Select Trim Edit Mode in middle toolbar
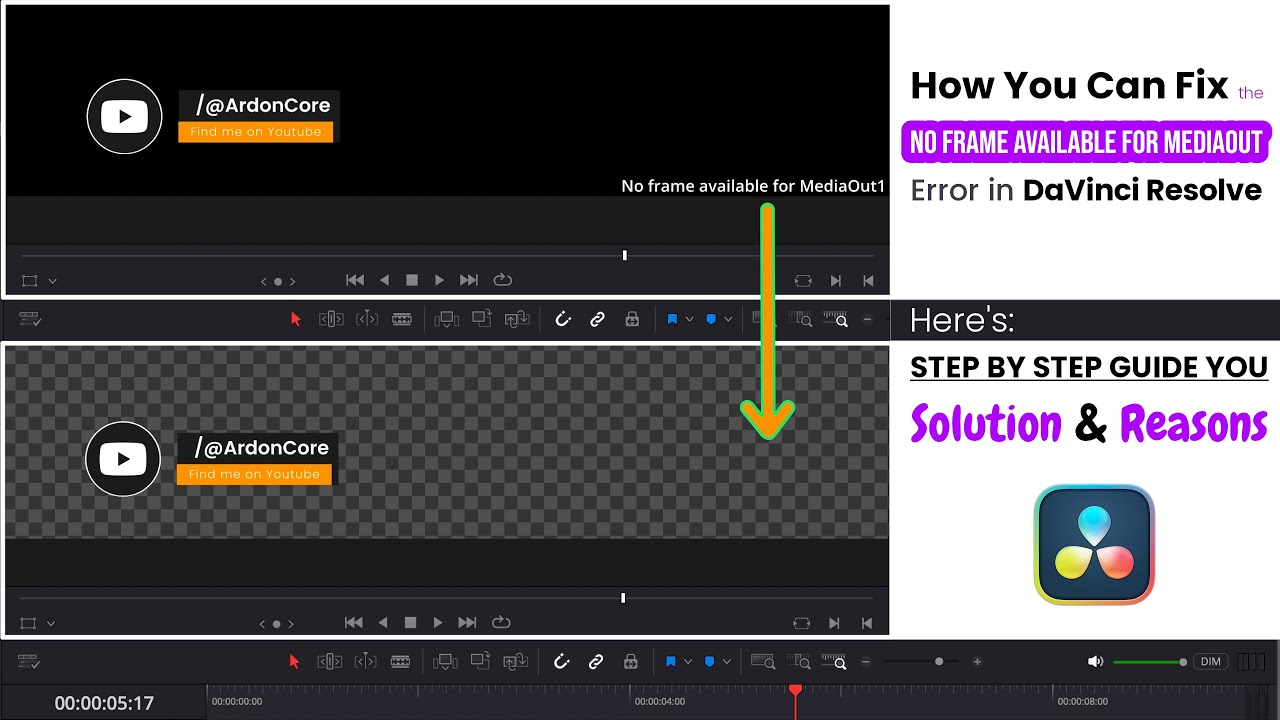This screenshot has width=1280, height=720. click(x=332, y=319)
